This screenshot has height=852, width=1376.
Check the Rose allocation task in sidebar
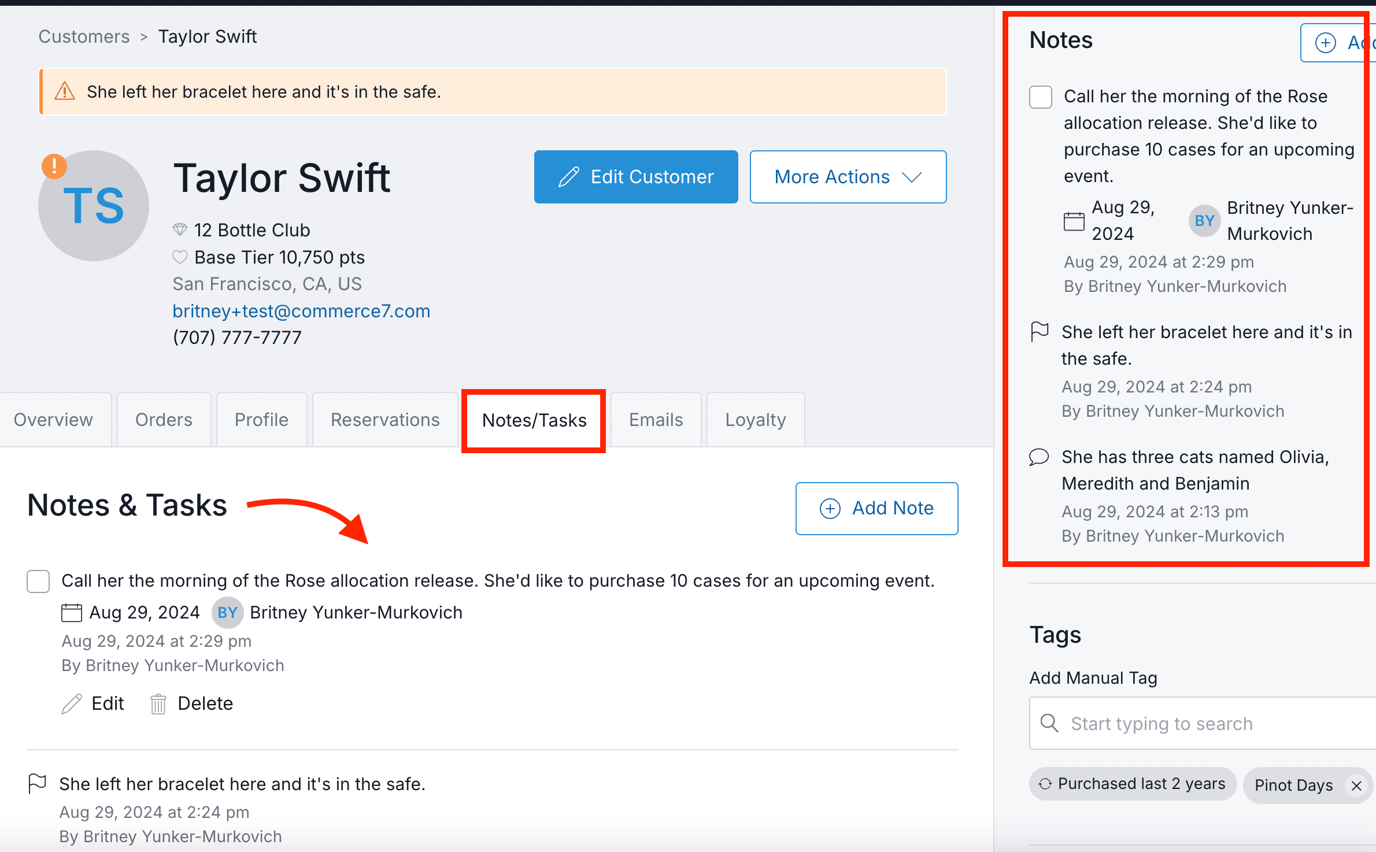pyautogui.click(x=1041, y=97)
